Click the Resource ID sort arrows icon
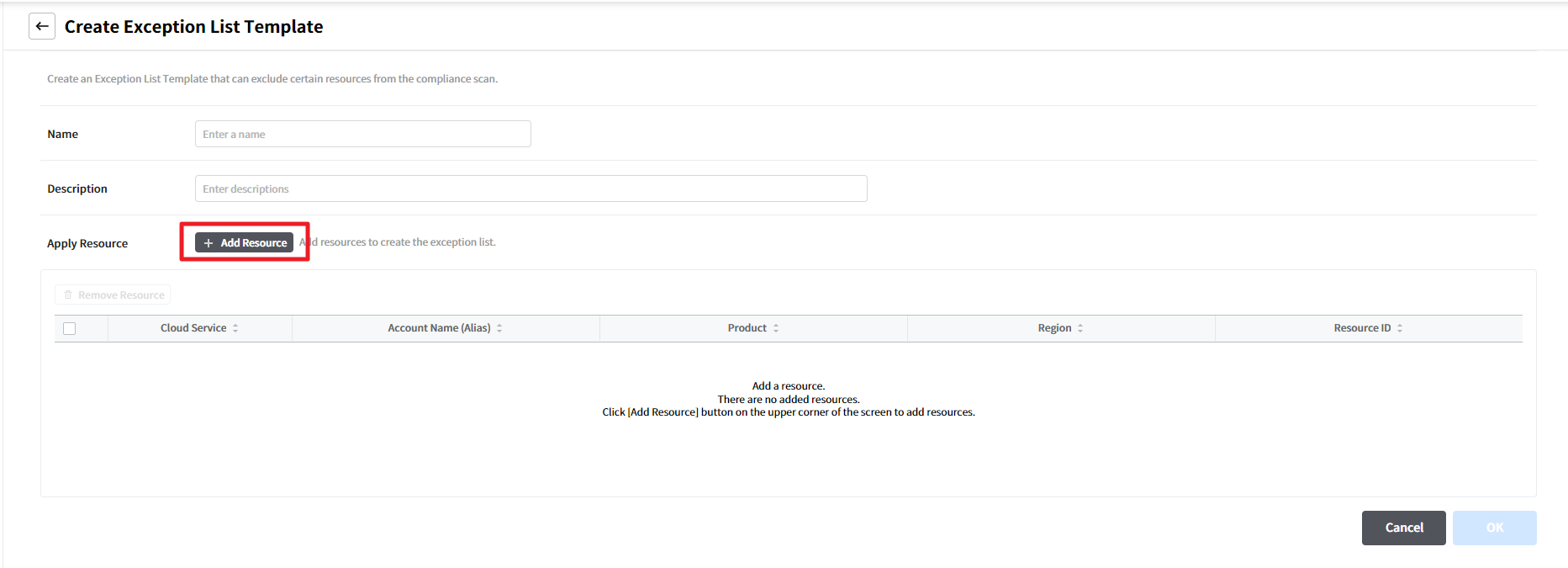1568x568 pixels. pyautogui.click(x=1400, y=328)
